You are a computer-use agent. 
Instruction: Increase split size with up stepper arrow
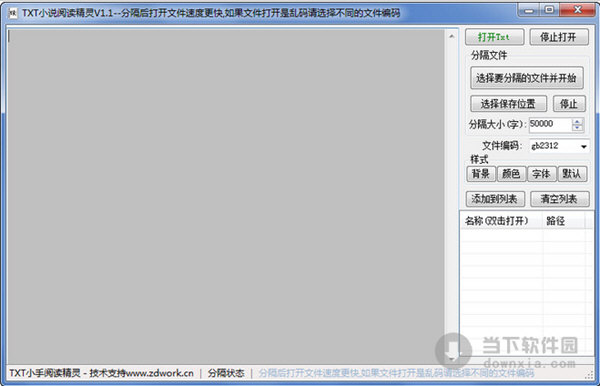pos(577,121)
